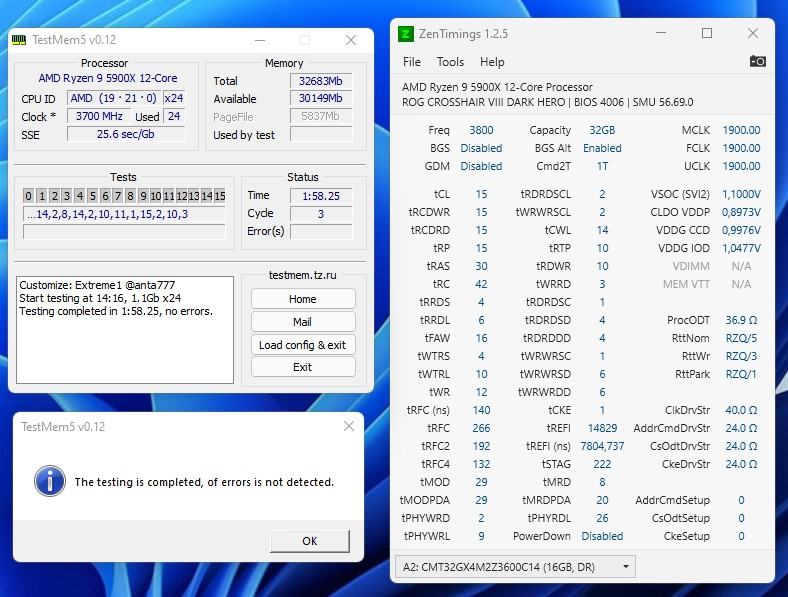This screenshot has width=788, height=597.
Task: Click the tRFC value 266
Action: pos(481,428)
